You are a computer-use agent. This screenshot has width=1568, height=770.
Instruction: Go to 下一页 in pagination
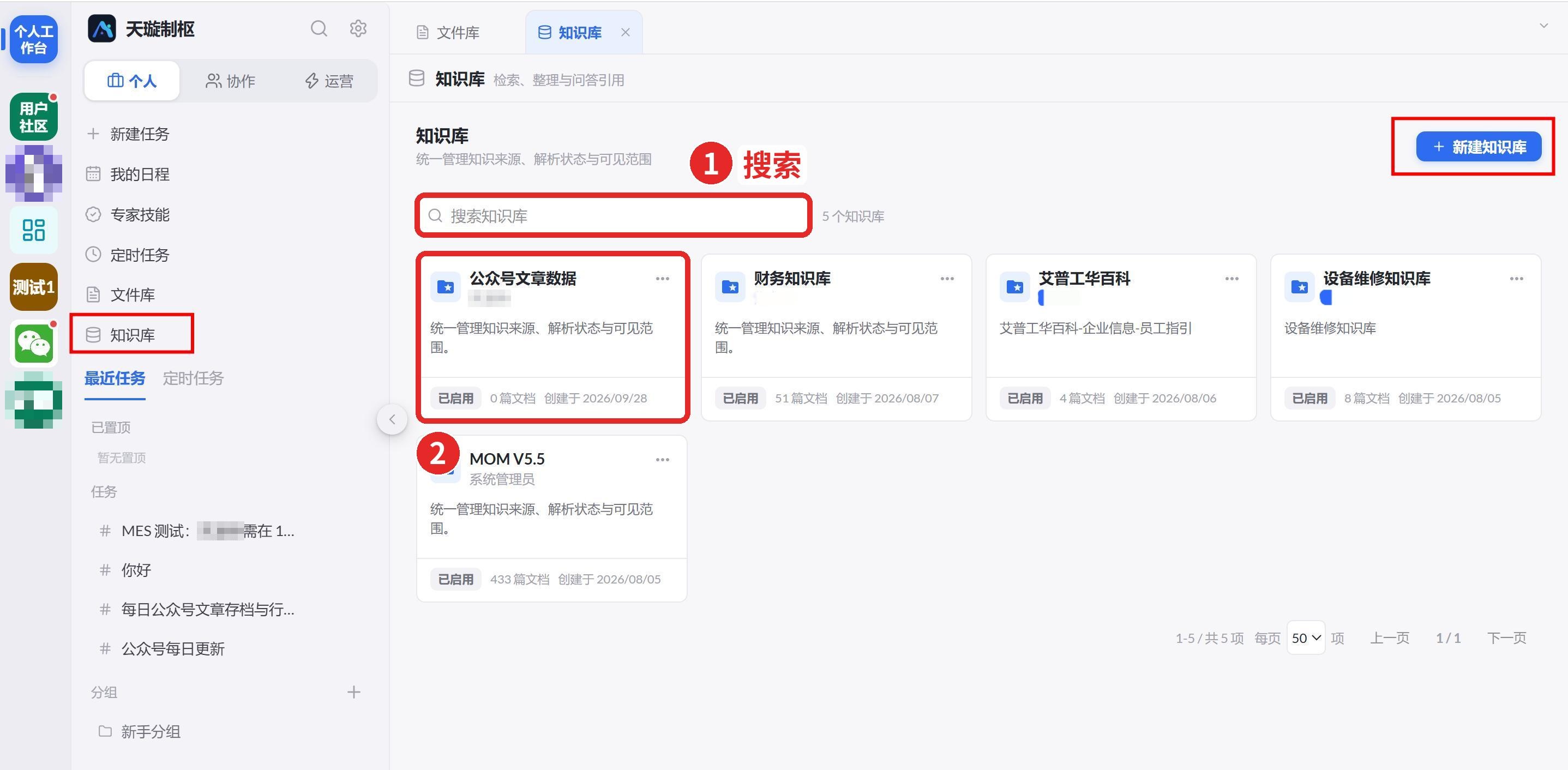1506,638
